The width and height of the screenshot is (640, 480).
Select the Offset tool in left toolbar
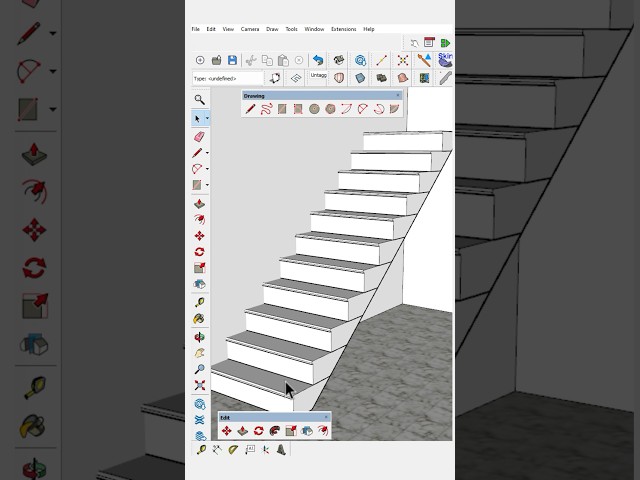199,220
